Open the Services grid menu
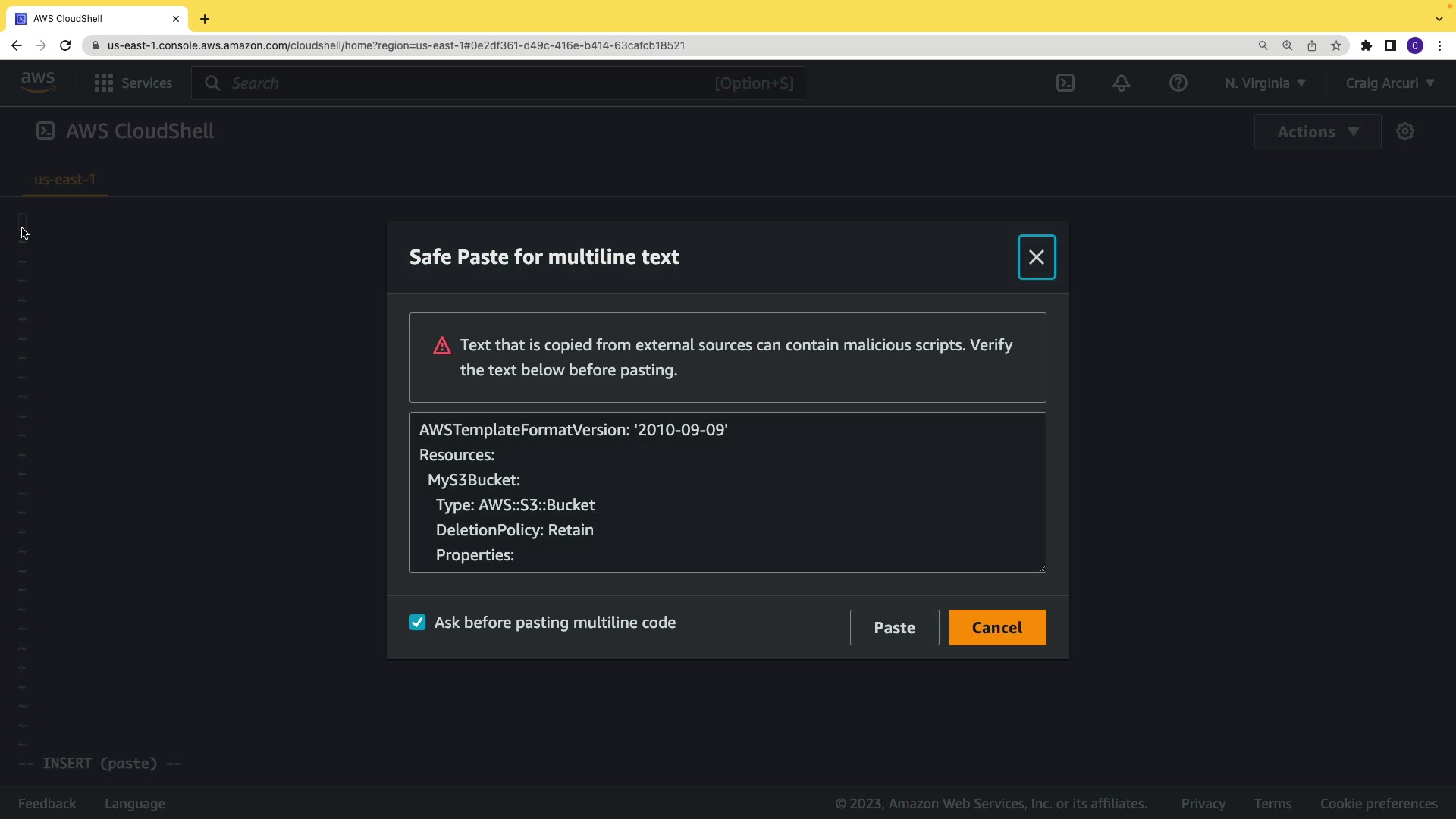This screenshot has height=819, width=1456. click(133, 83)
